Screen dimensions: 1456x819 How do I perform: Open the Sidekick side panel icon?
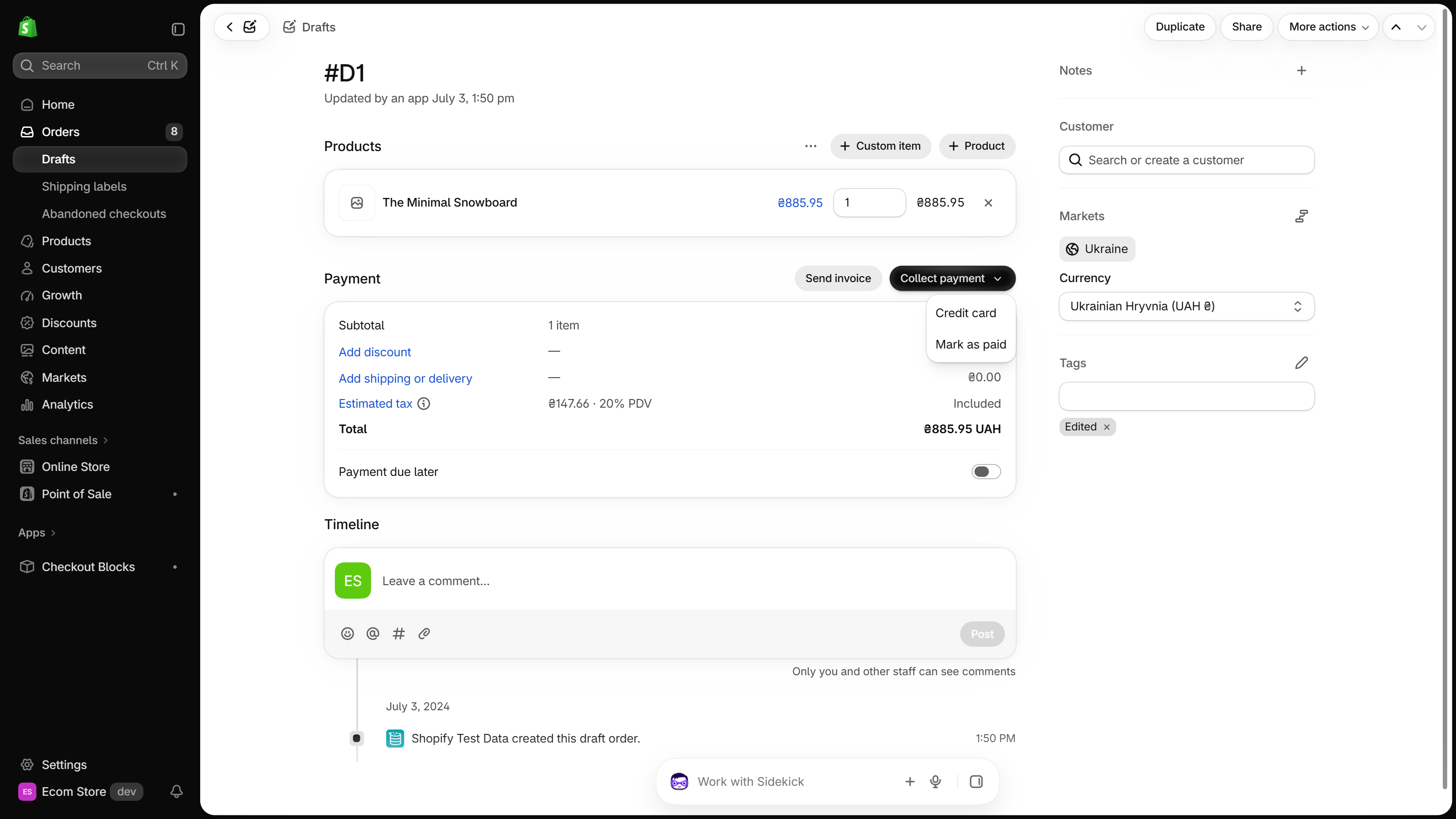pyautogui.click(x=976, y=782)
